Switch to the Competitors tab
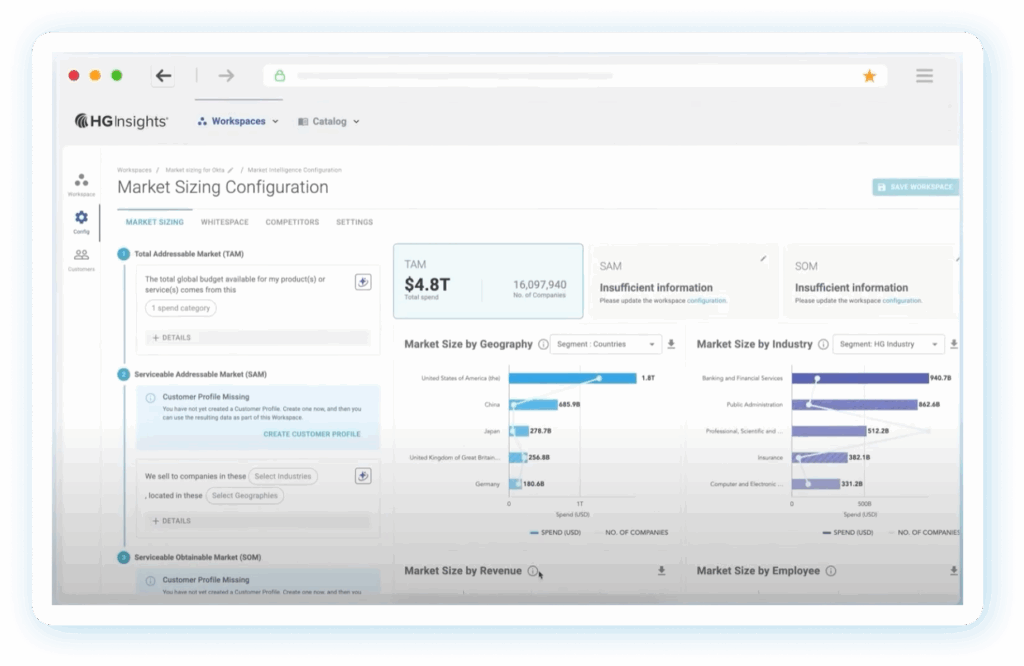 tap(292, 222)
